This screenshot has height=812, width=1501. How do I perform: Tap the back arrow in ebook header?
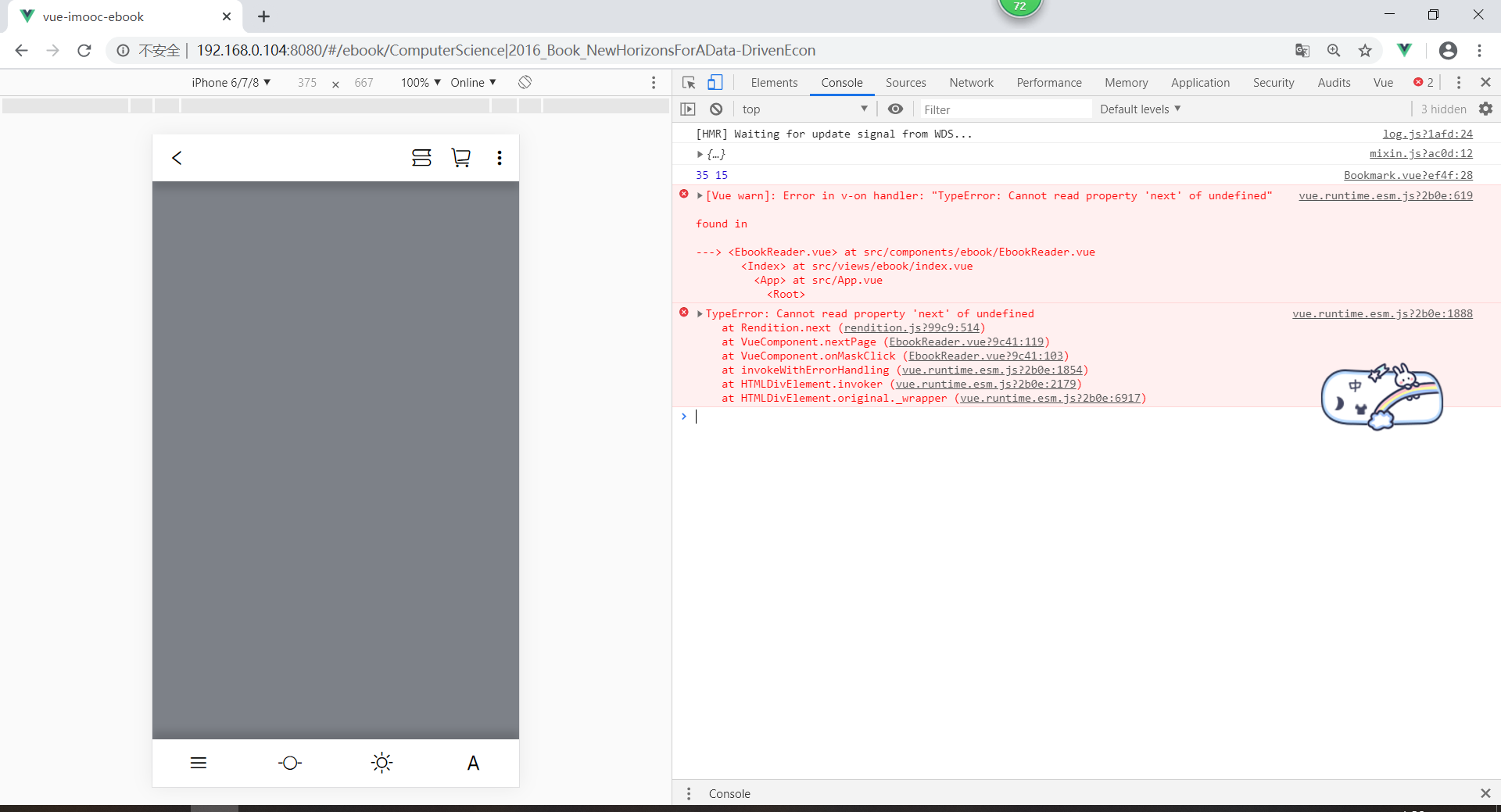coord(177,158)
